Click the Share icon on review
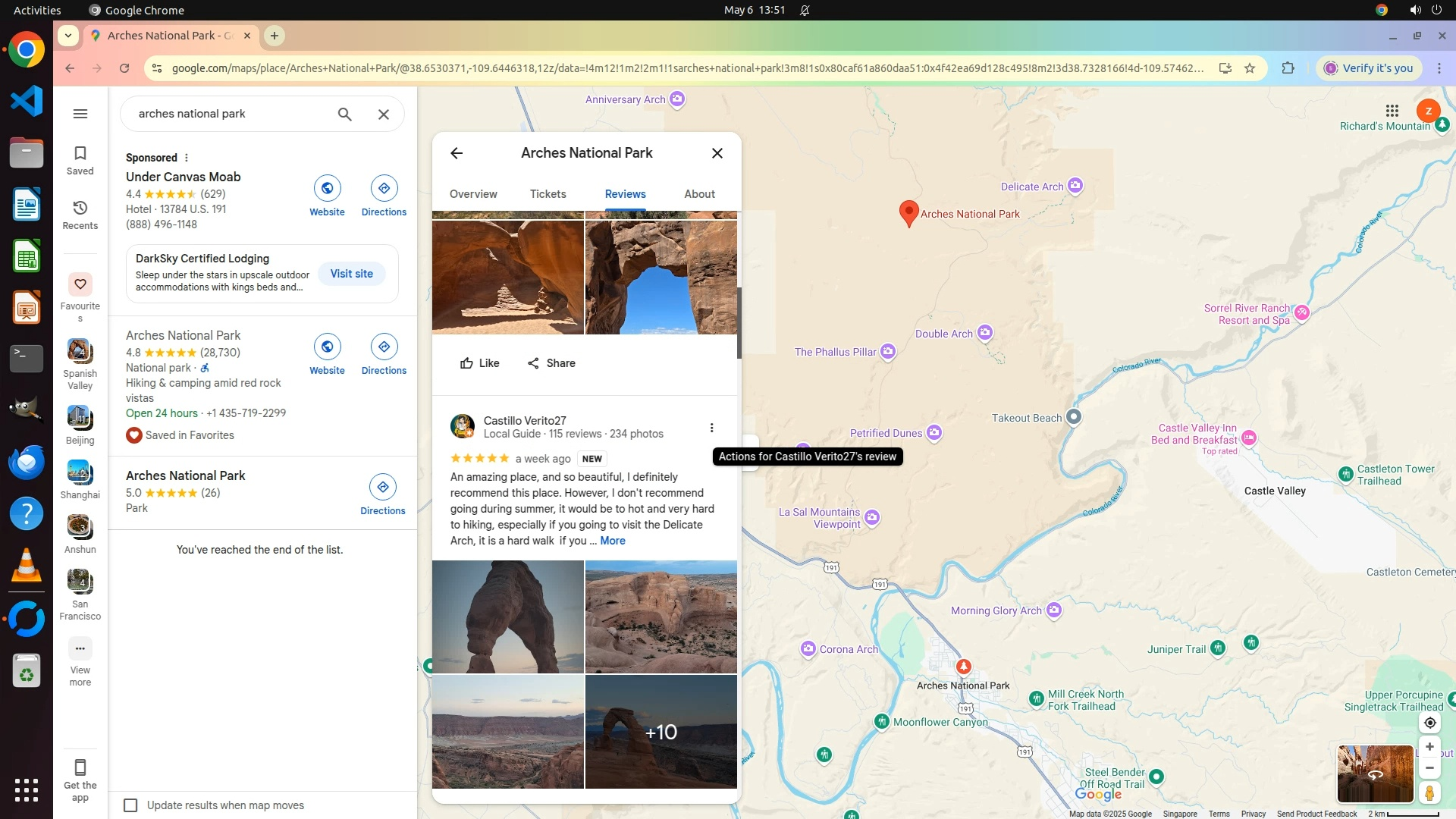This screenshot has width=1456, height=819. [x=534, y=363]
